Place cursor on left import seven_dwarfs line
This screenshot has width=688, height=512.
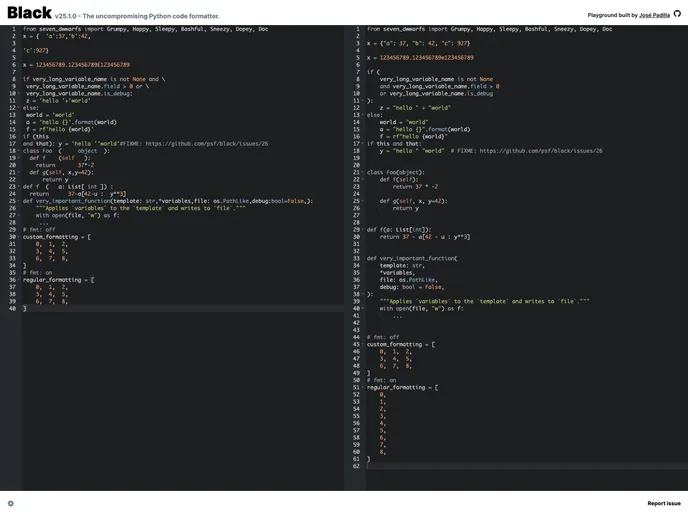point(145,29)
